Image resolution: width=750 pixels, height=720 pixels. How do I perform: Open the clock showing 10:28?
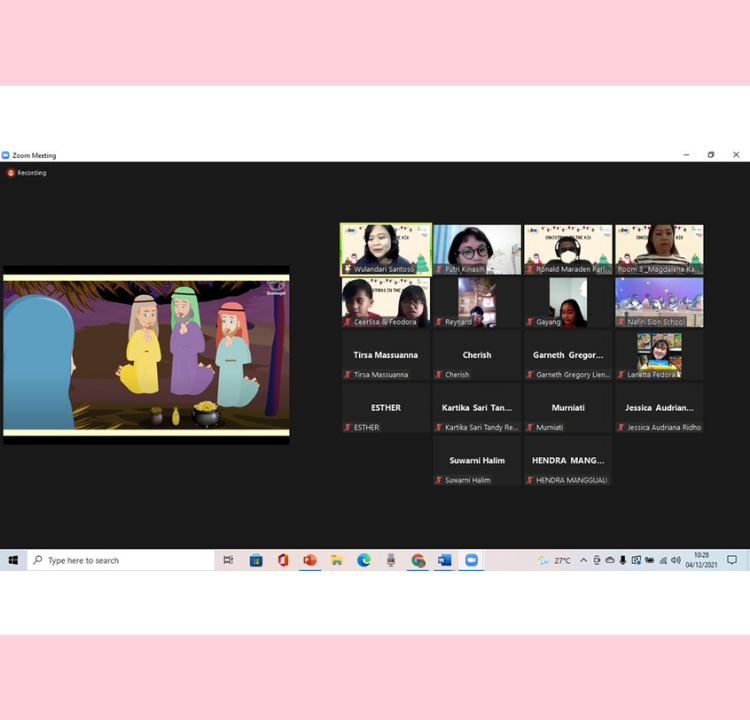point(701,555)
